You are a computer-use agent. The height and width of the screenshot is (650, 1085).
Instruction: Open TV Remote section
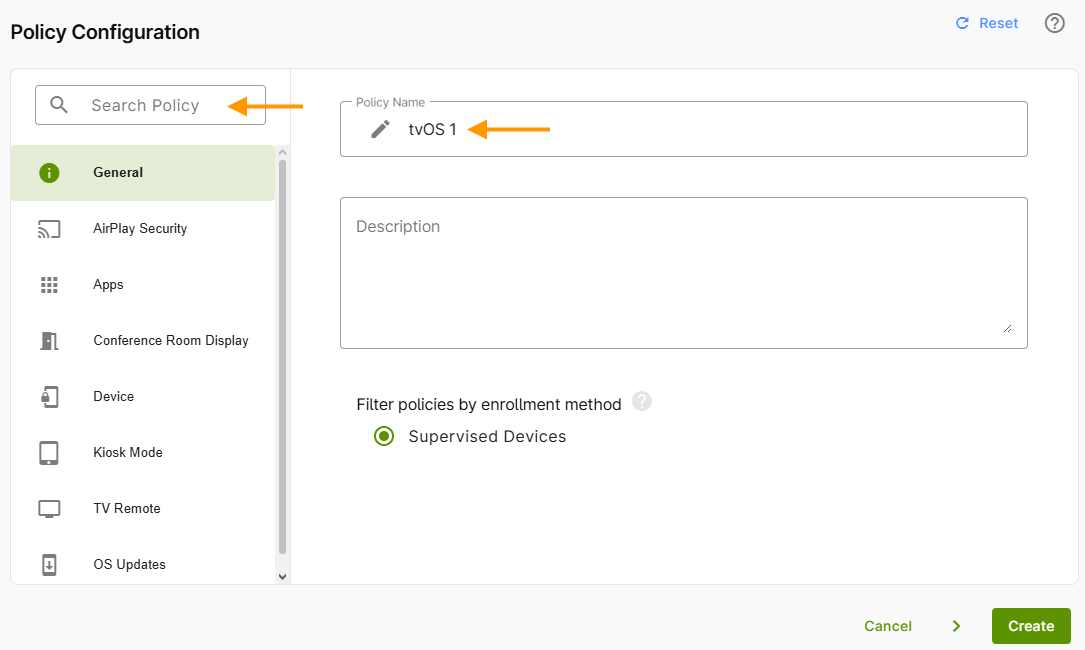pyautogui.click(x=143, y=509)
